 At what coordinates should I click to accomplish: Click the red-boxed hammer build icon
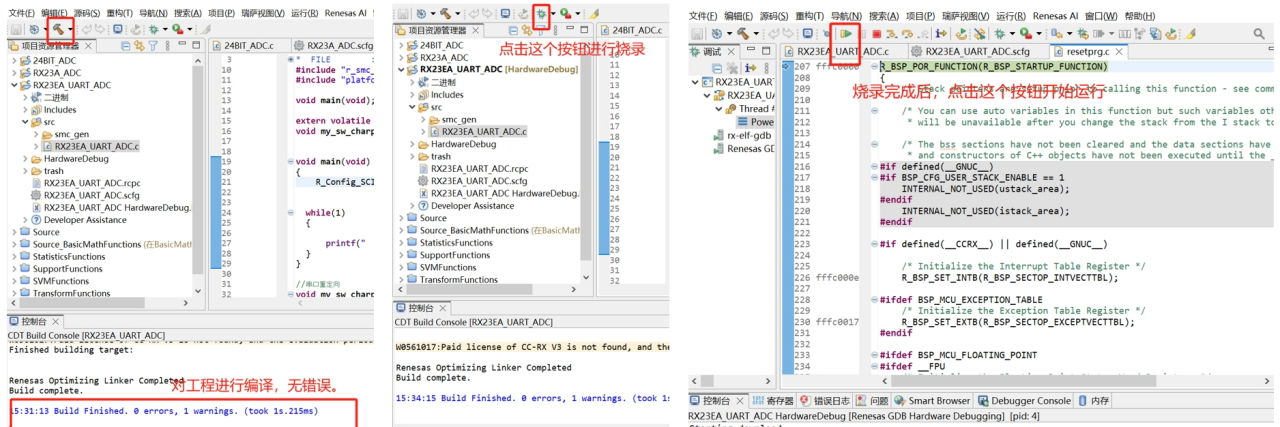(x=60, y=30)
